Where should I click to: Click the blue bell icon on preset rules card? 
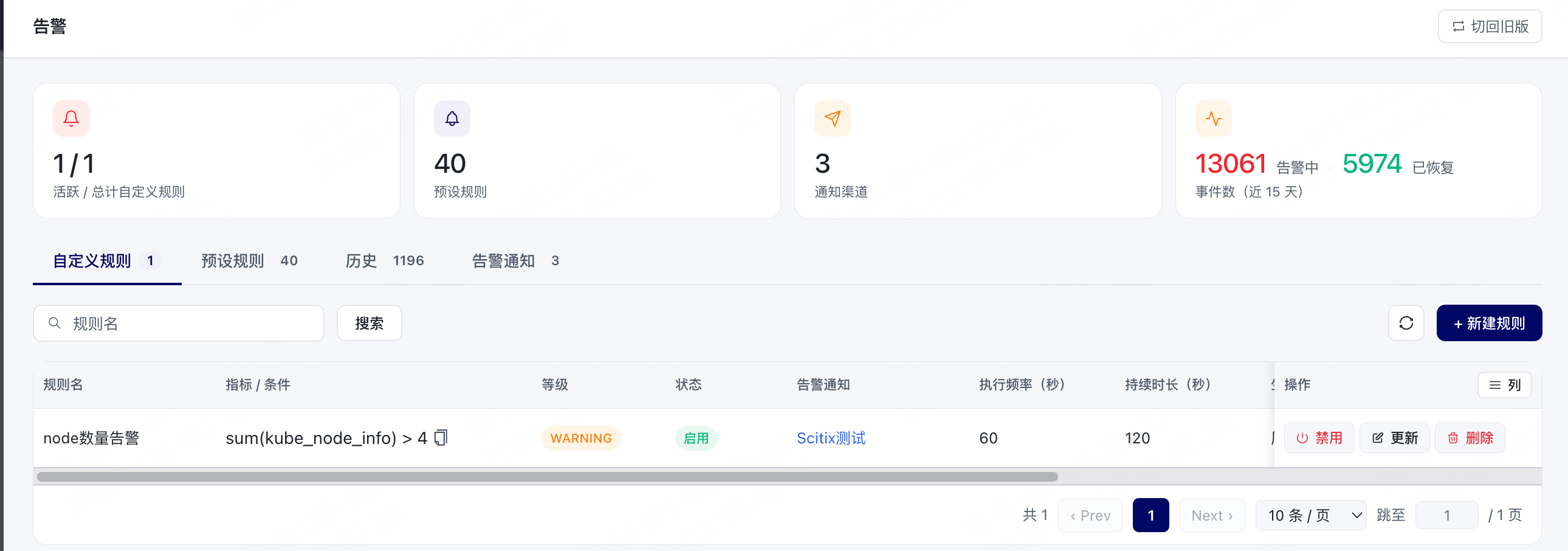[x=452, y=118]
